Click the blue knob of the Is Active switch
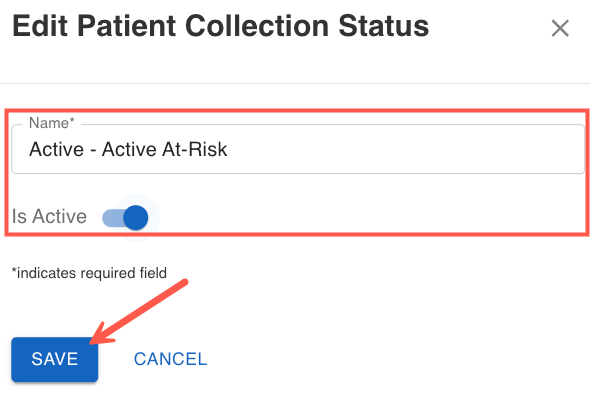This screenshot has height=394, width=590. pos(135,218)
